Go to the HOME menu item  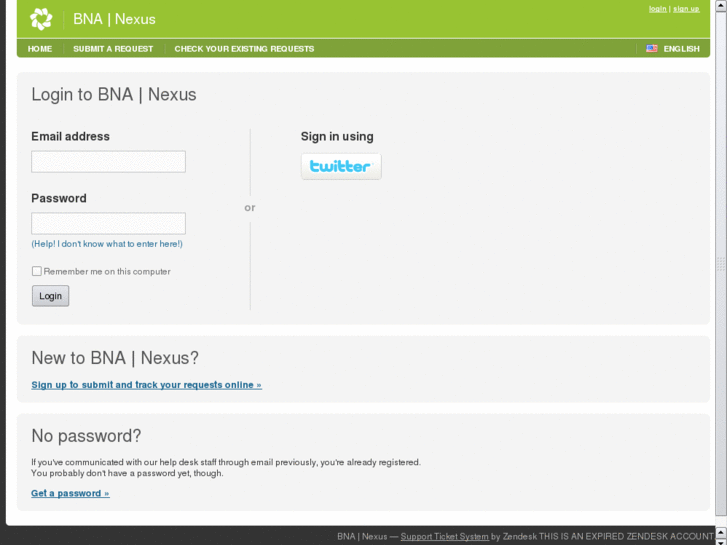40,49
